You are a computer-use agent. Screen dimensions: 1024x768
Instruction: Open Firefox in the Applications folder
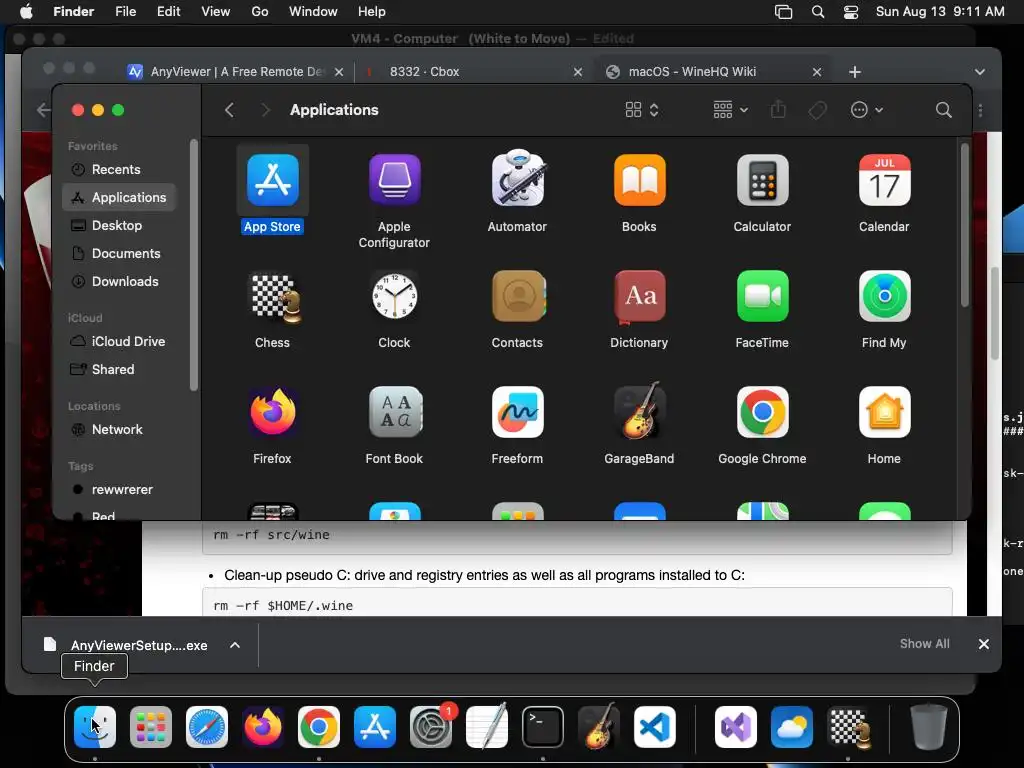(x=273, y=411)
